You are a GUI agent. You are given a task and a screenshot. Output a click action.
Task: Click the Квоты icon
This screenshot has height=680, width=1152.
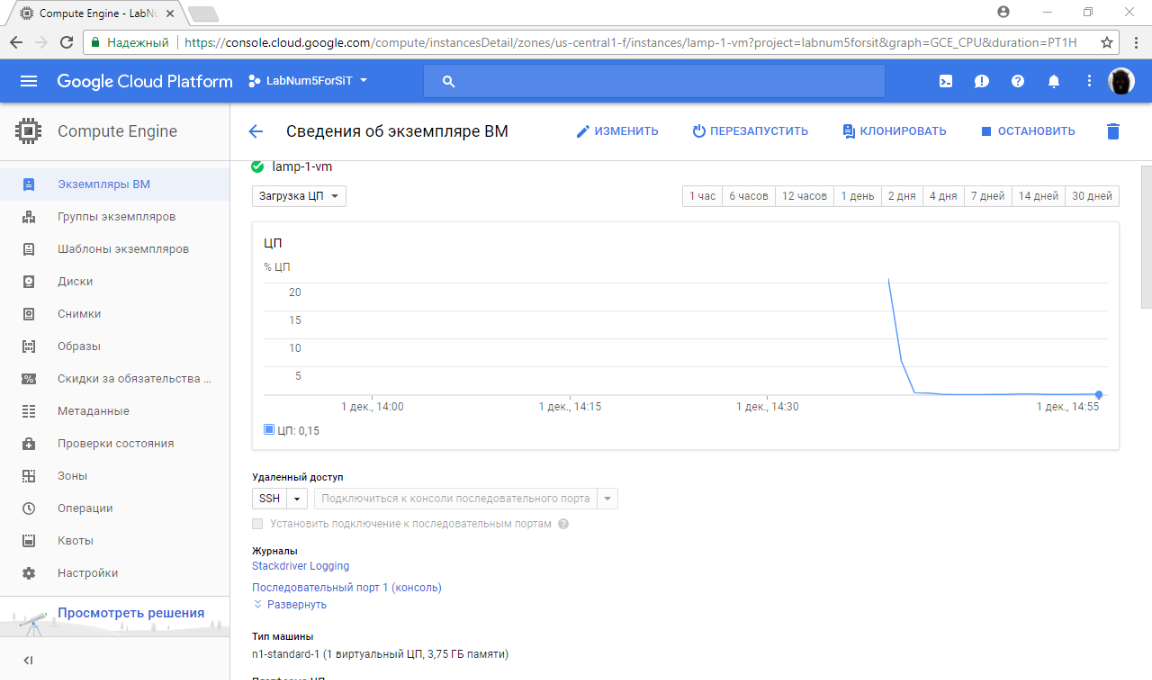[x=29, y=540]
